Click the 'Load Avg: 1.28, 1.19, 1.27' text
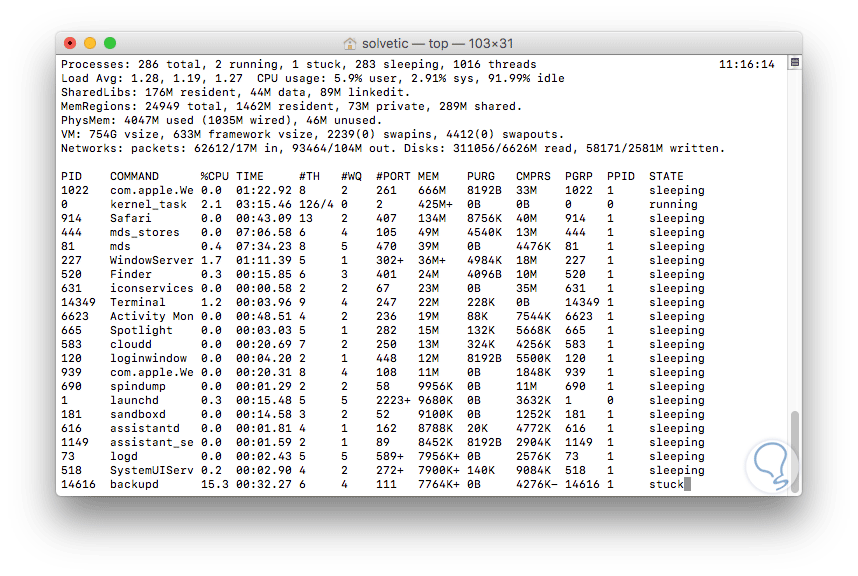This screenshot has width=858, height=576. point(152,78)
